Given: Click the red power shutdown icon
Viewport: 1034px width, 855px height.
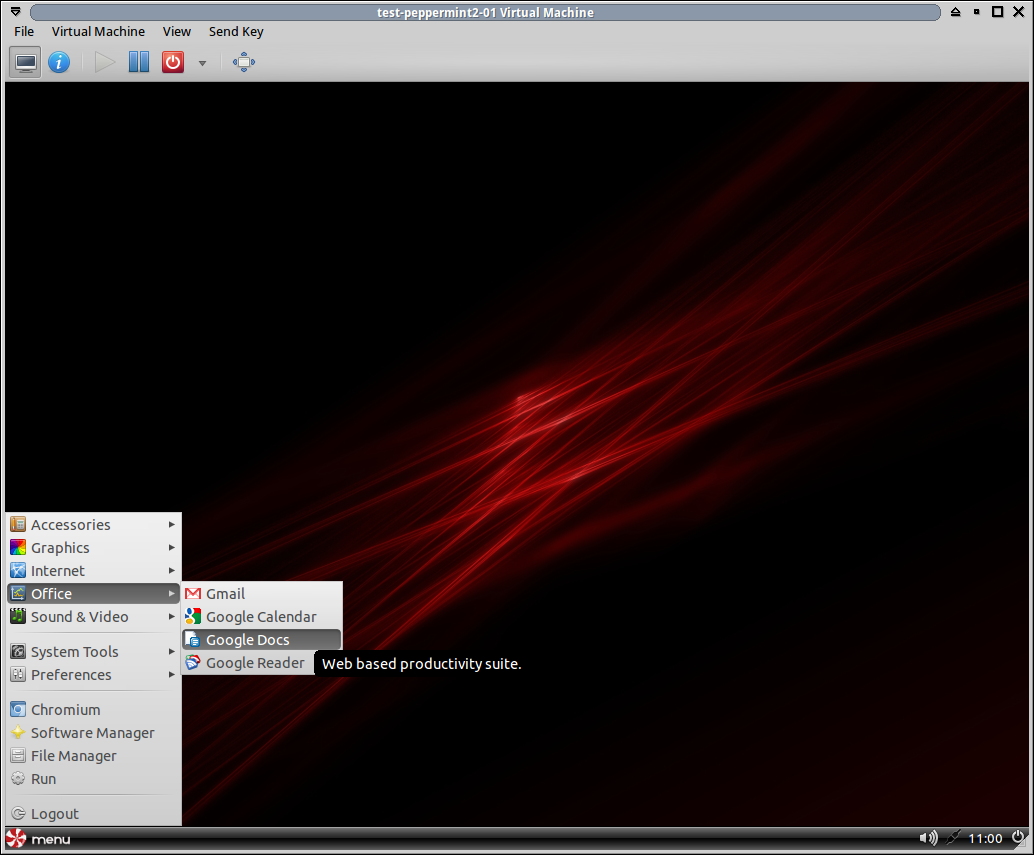Looking at the screenshot, I should pyautogui.click(x=173, y=63).
